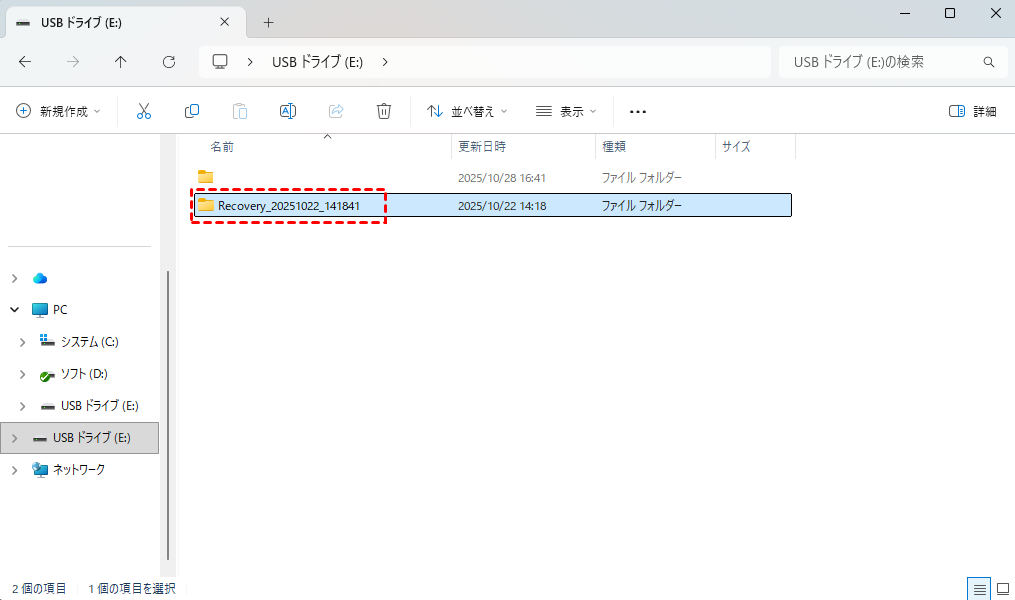Image resolution: width=1015 pixels, height=600 pixels.
Task: Collapse the PC tree node
Action: 15,310
